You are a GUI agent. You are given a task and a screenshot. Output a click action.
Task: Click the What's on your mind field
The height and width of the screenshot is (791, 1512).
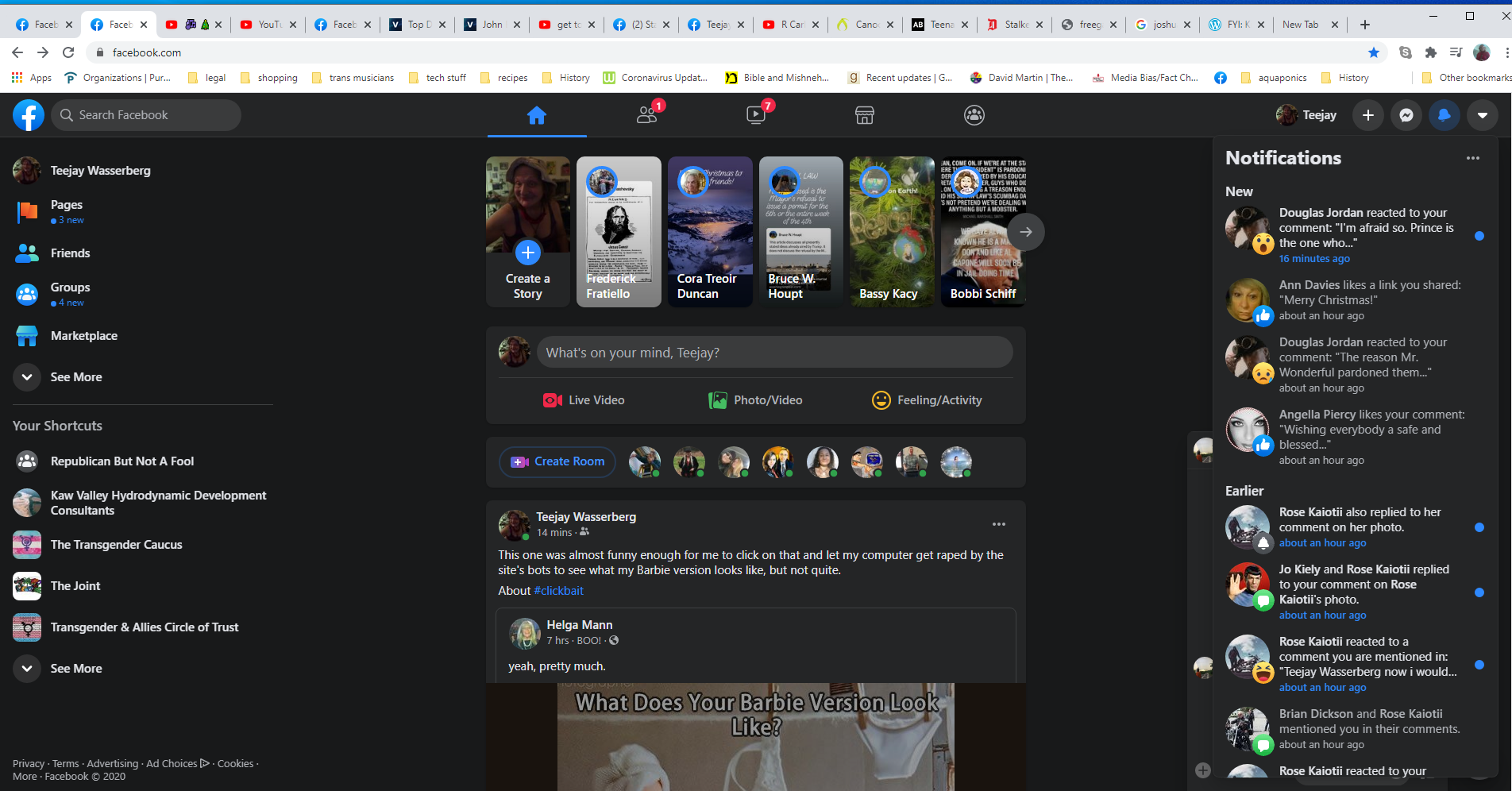click(x=775, y=353)
